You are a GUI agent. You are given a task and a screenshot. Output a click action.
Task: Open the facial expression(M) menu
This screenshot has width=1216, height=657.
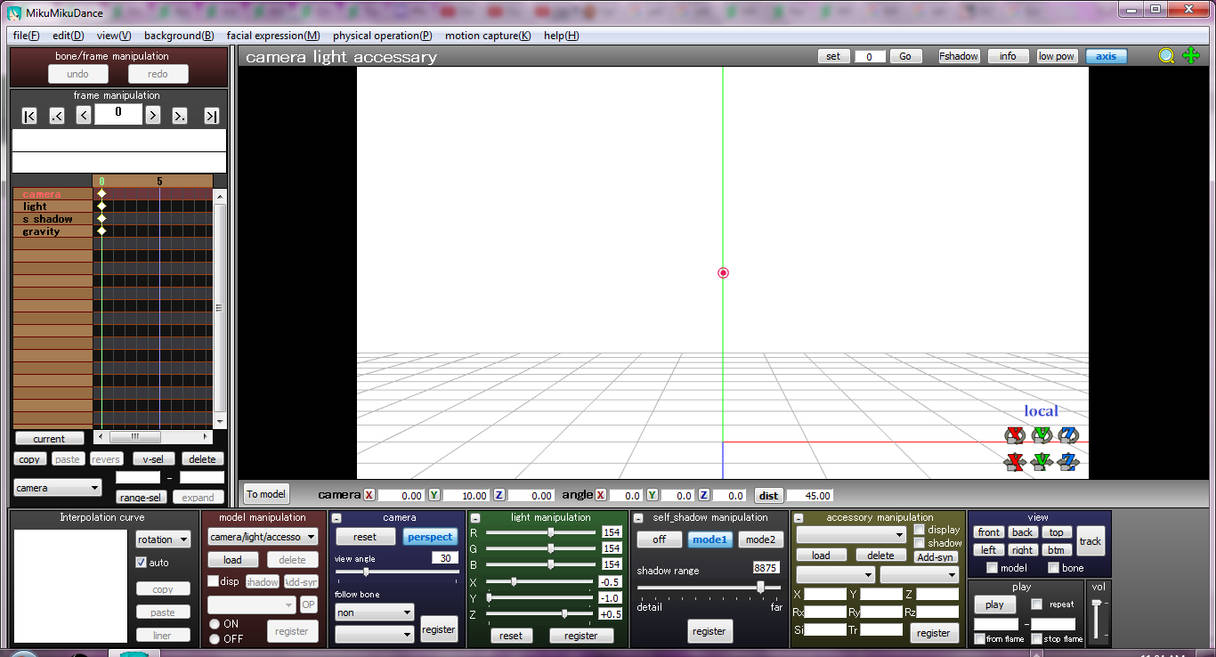tap(273, 35)
